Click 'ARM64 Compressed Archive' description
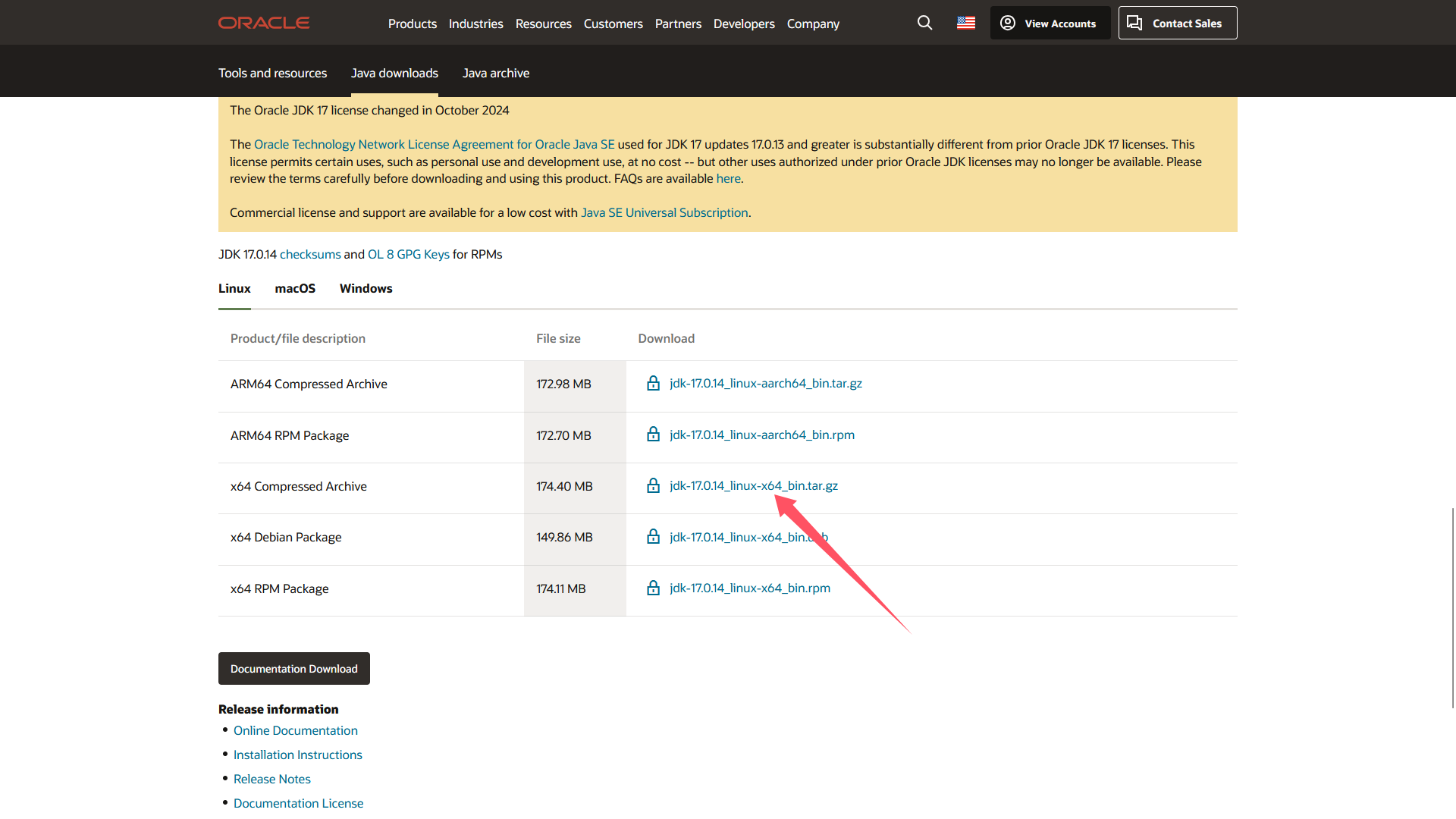 point(309,384)
